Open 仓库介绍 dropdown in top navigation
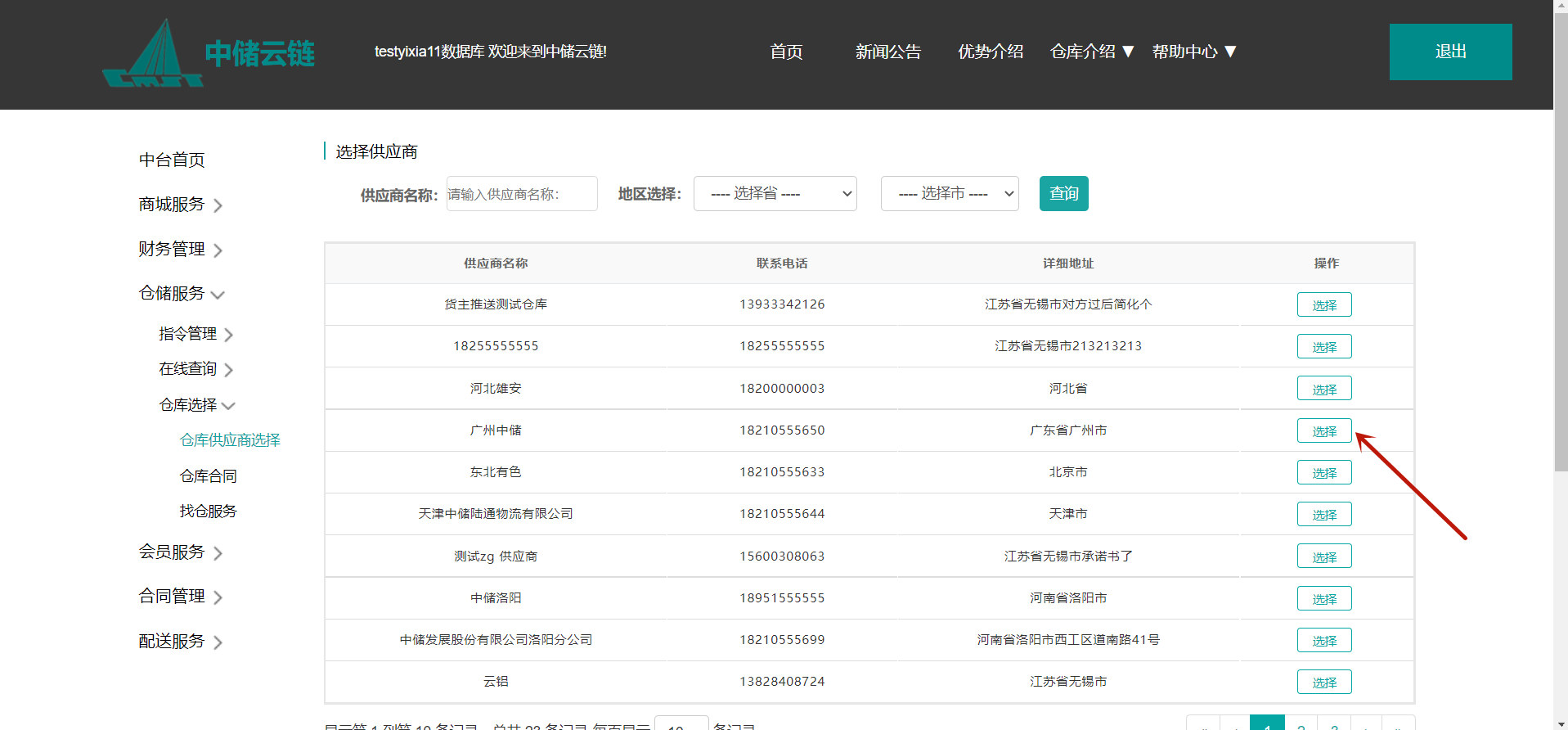Image resolution: width=1568 pixels, height=730 pixels. (x=1091, y=52)
